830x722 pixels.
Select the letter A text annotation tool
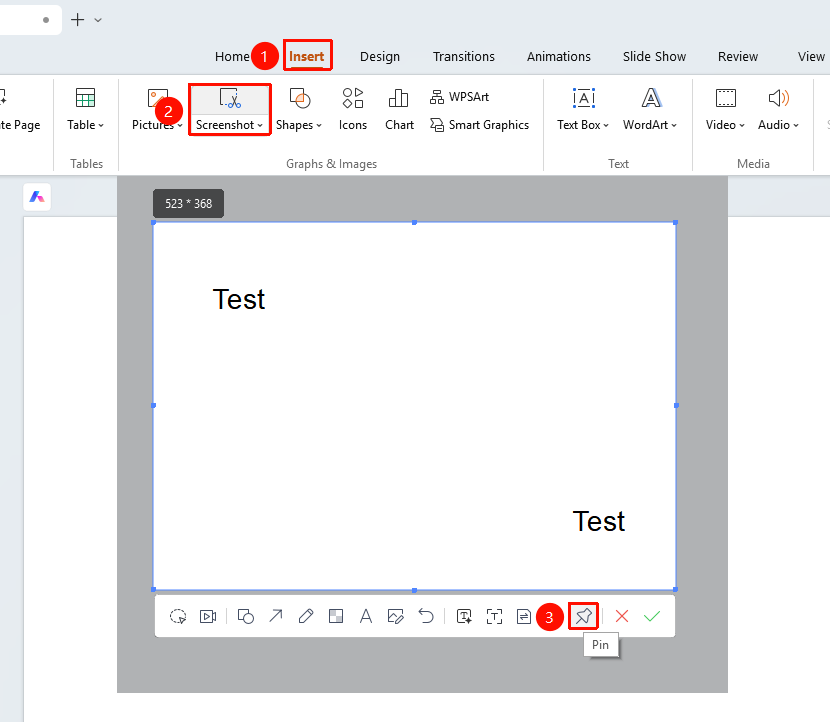click(x=366, y=616)
